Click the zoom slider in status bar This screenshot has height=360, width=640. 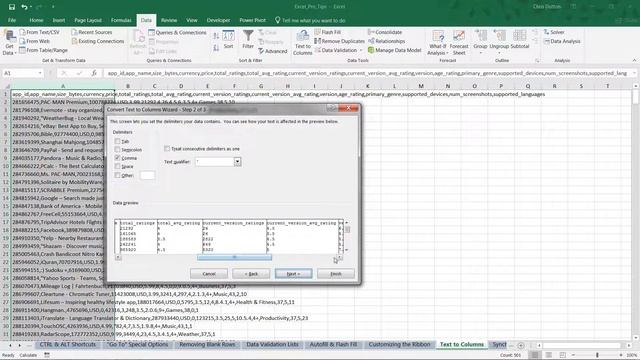pyautogui.click(x=597, y=355)
